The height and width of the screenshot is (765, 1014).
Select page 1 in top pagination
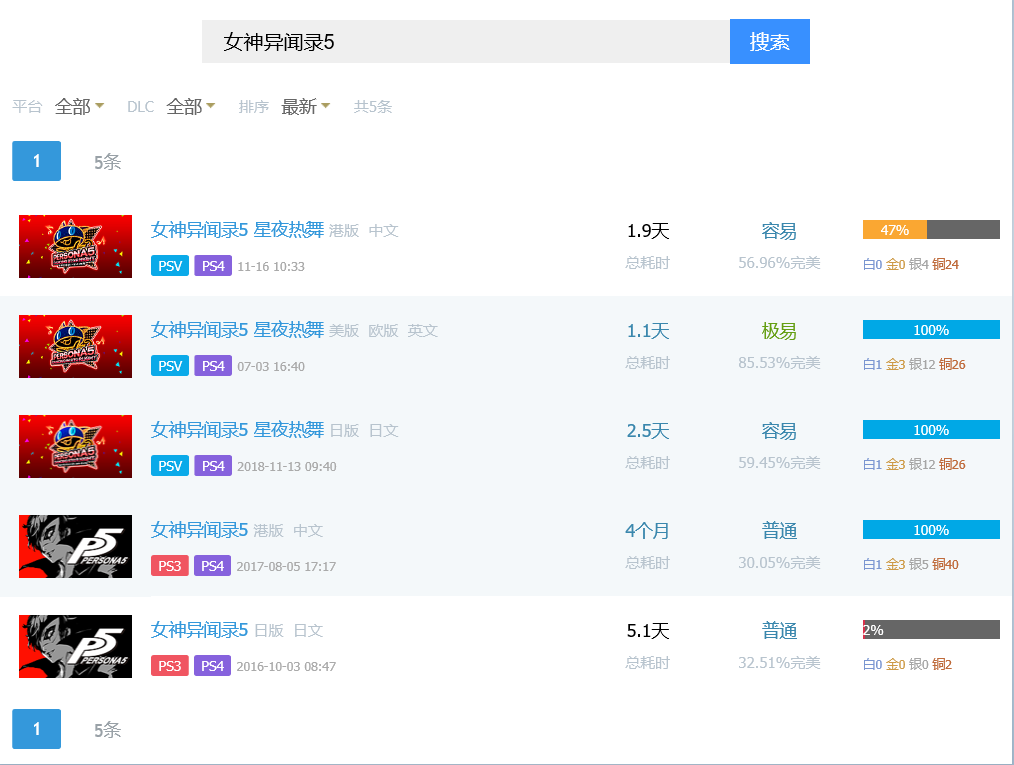[x=36, y=161]
